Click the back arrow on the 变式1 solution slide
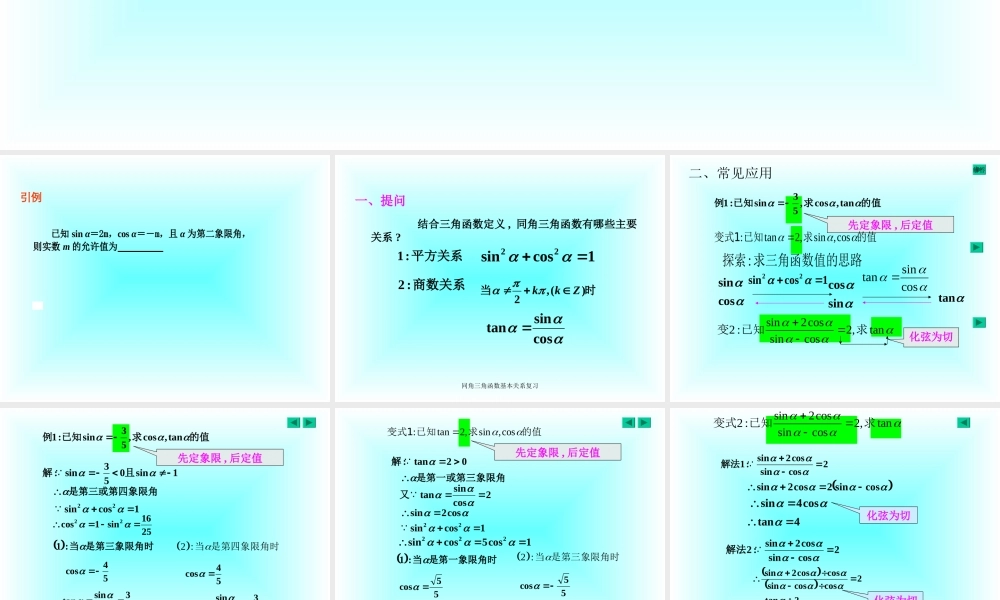1000x600 pixels. (628, 423)
